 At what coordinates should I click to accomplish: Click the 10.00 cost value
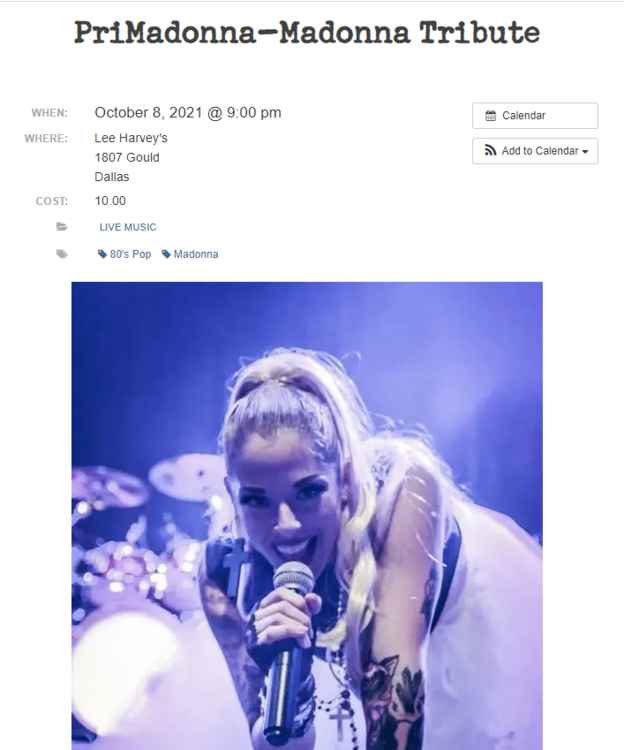[110, 201]
